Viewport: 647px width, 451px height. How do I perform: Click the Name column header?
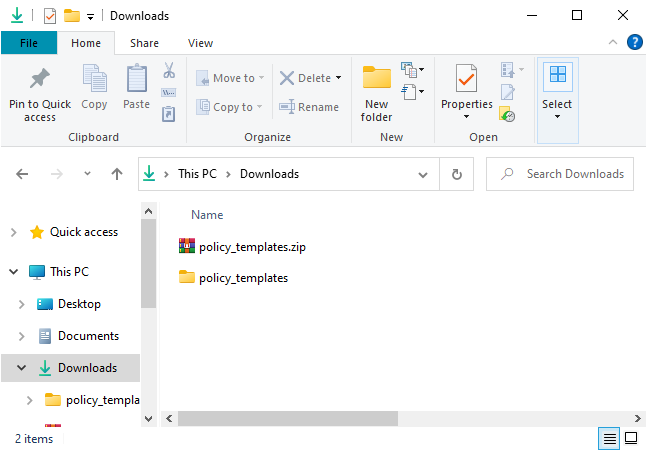207,215
